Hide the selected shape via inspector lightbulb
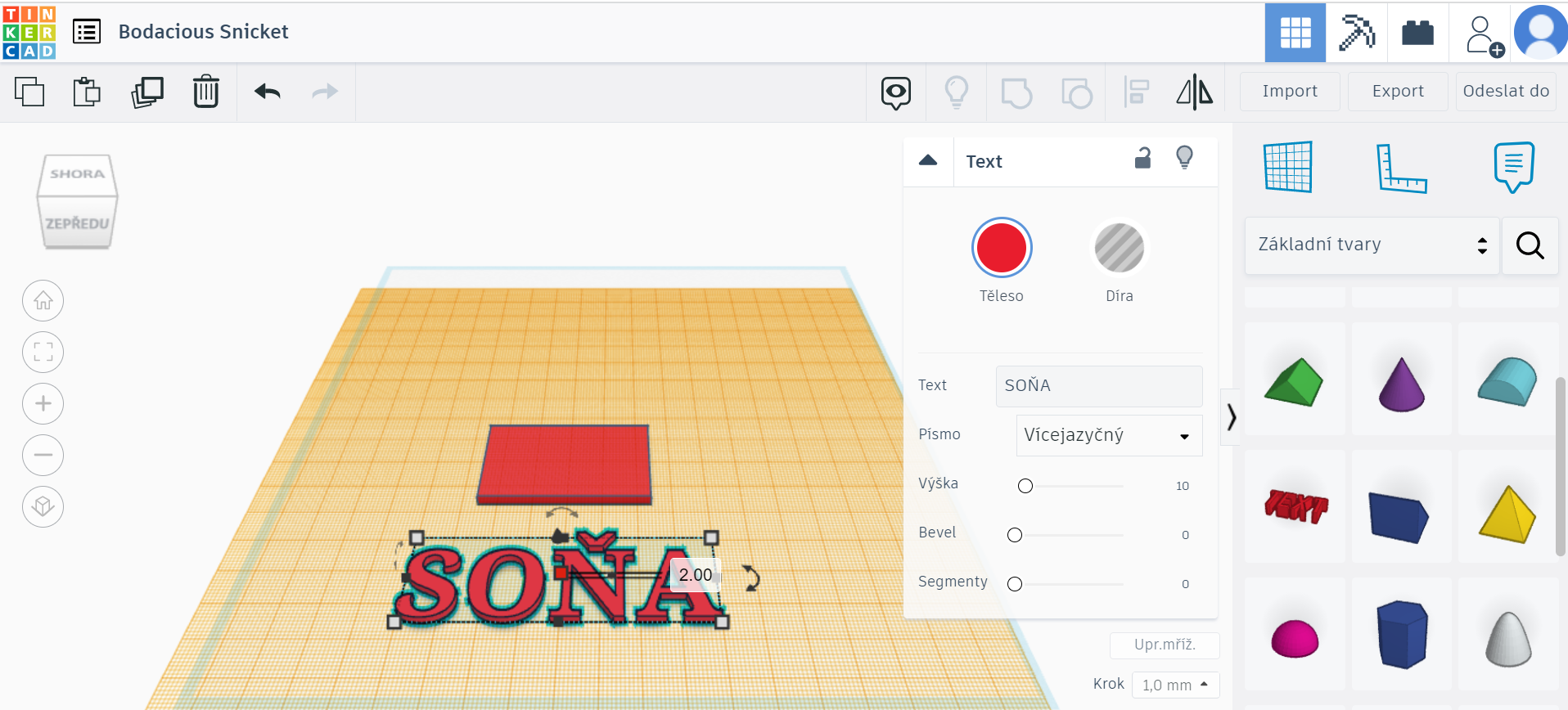The height and width of the screenshot is (710, 1568). tap(1184, 157)
